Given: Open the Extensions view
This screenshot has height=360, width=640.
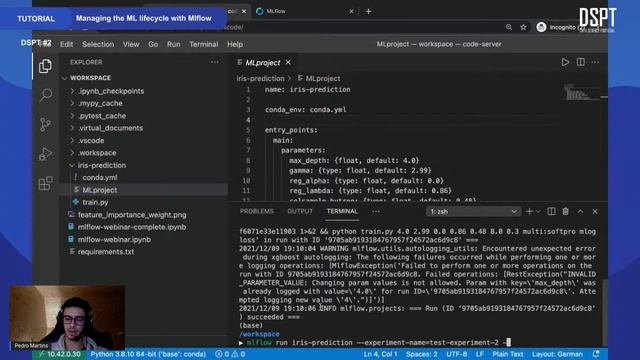Looking at the screenshot, I should tap(45, 183).
